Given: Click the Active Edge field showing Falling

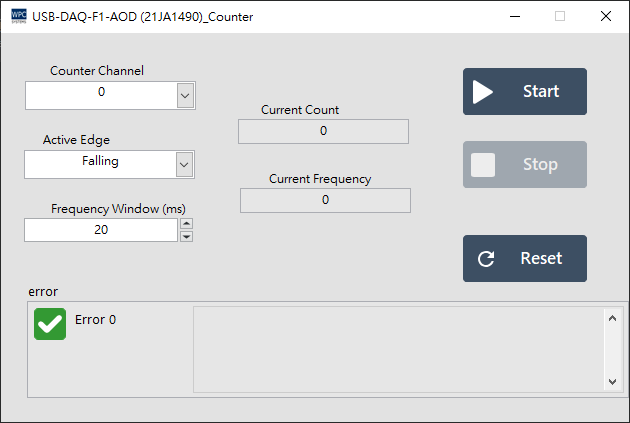Looking at the screenshot, I should coord(100,162).
